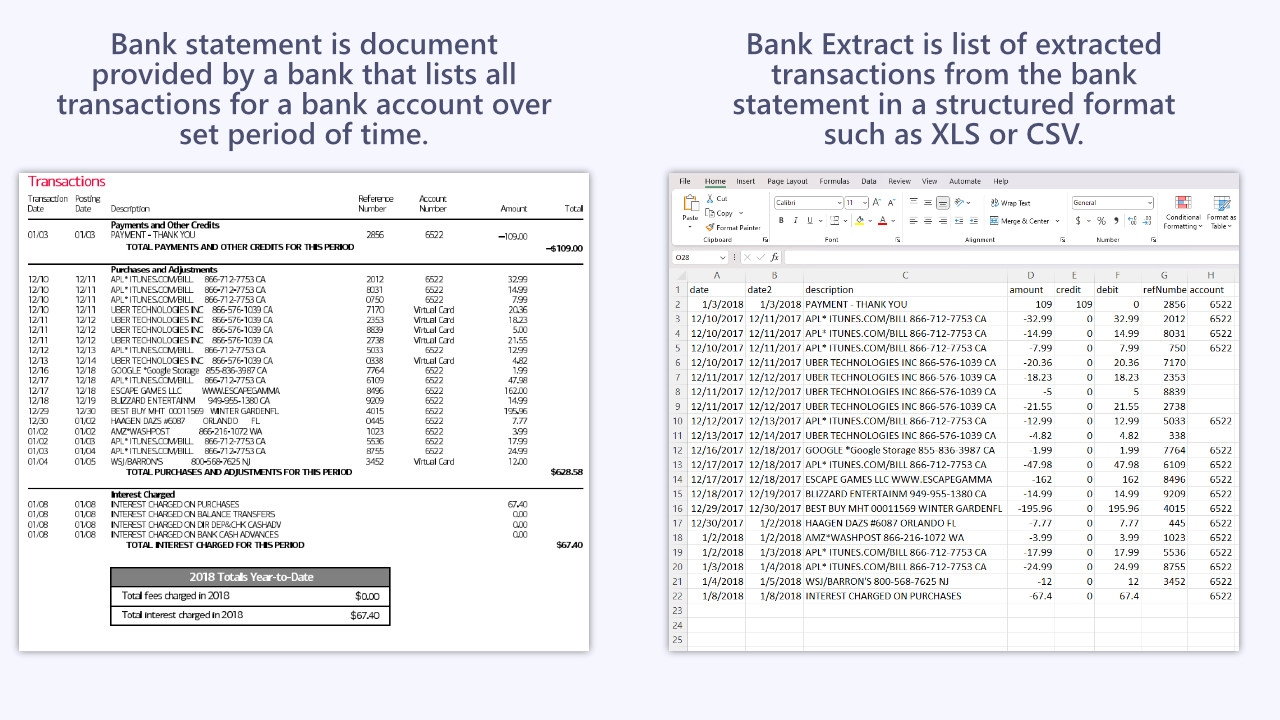Click the Increase Decimal icon

point(1132,221)
